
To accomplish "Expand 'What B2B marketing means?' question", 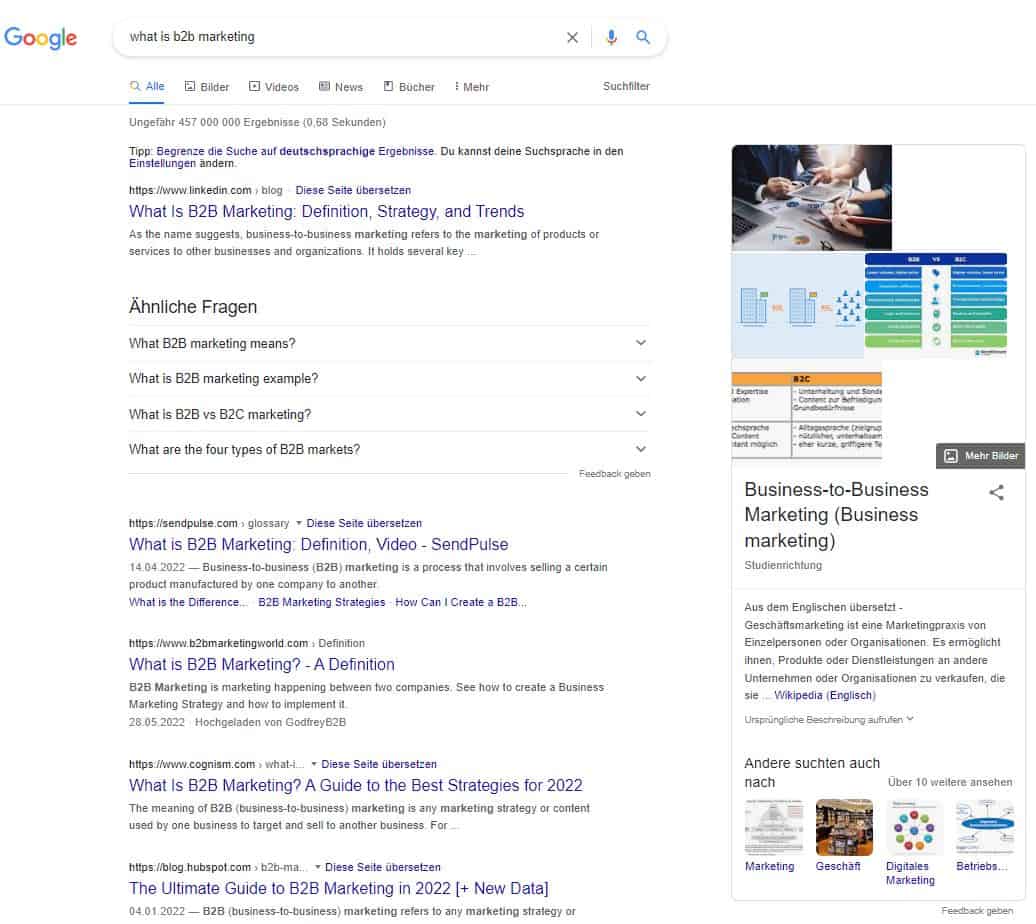I will (389, 343).
